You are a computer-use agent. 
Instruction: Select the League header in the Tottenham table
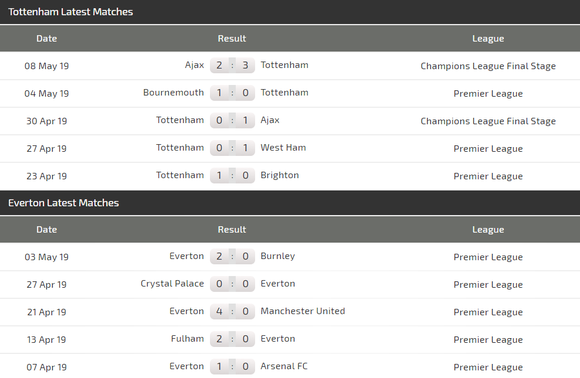coord(488,39)
